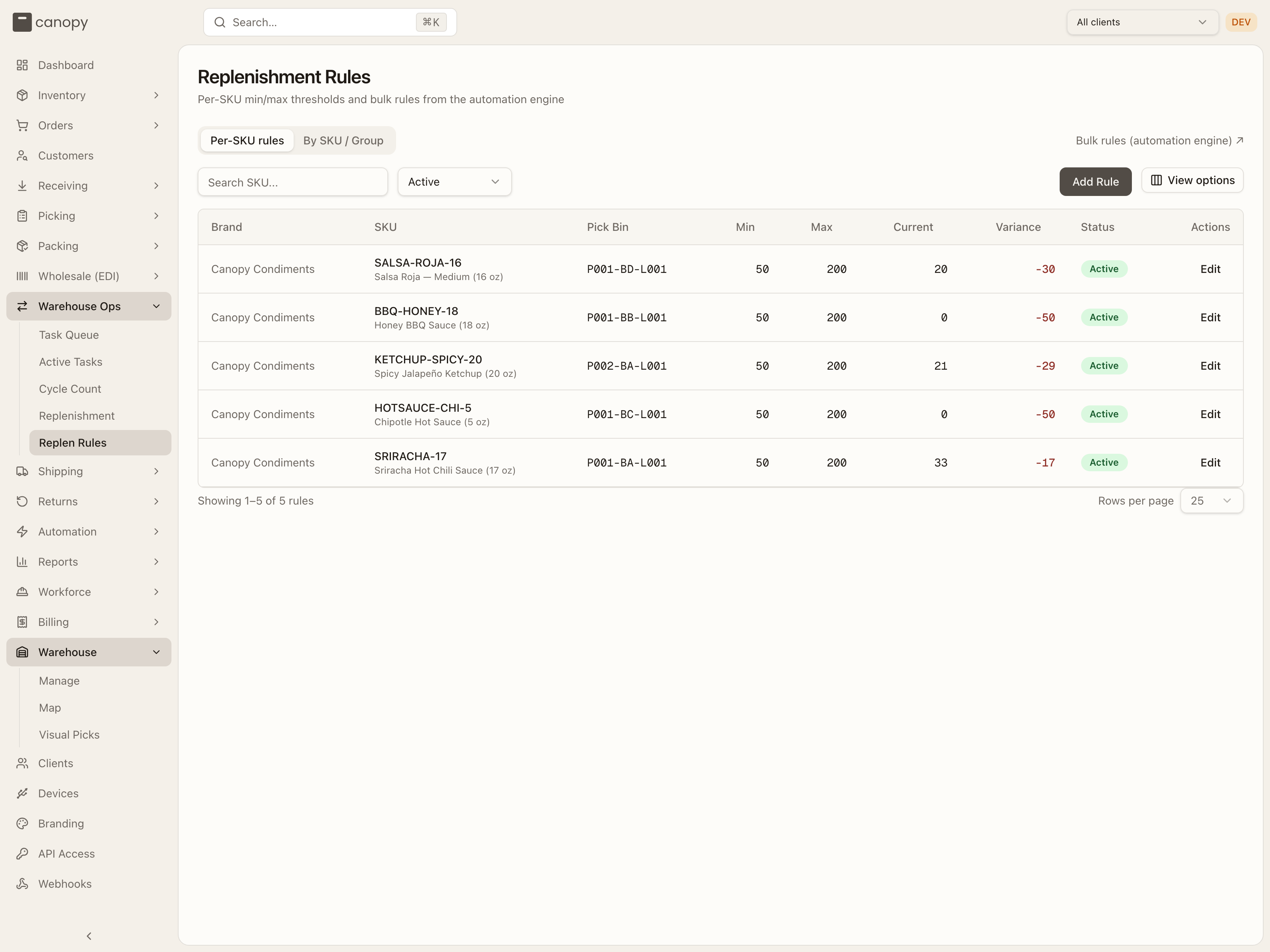This screenshot has width=1270, height=952.
Task: Edit the SALSA-ROJA-16 rule
Action: coord(1210,269)
